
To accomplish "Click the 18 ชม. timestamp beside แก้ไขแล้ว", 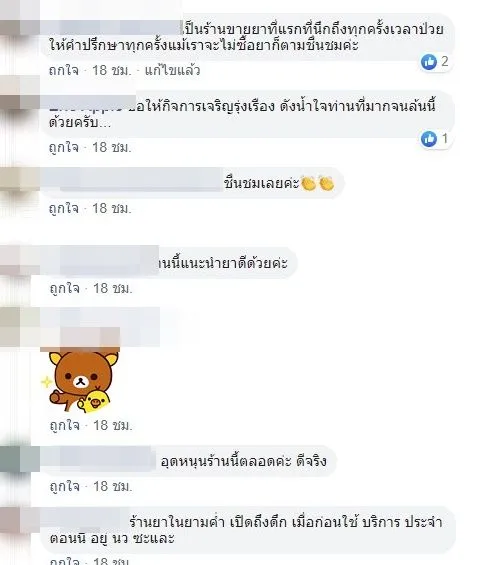I will tap(112, 70).
